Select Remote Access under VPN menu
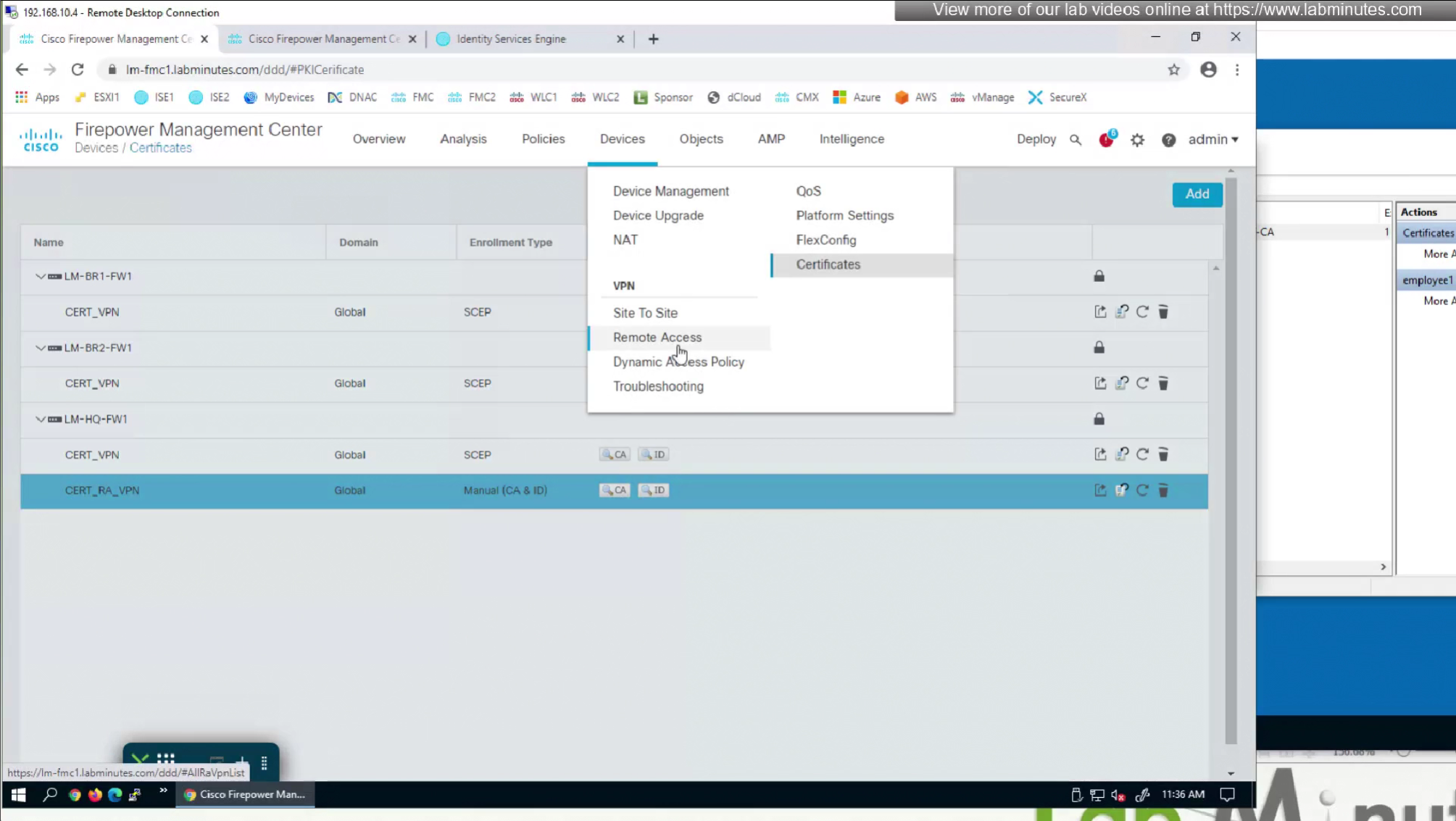The height and width of the screenshot is (821, 1456). (x=657, y=338)
